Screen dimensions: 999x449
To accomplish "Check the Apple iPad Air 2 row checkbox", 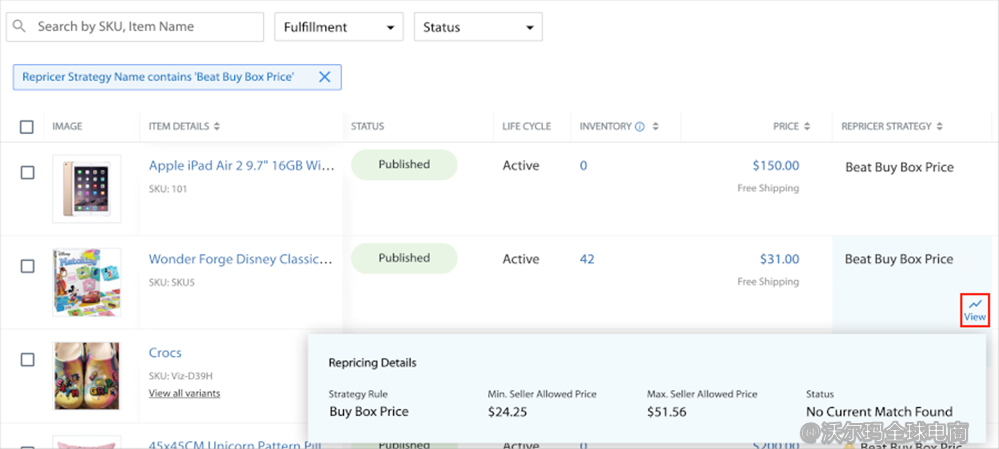I will click(27, 173).
